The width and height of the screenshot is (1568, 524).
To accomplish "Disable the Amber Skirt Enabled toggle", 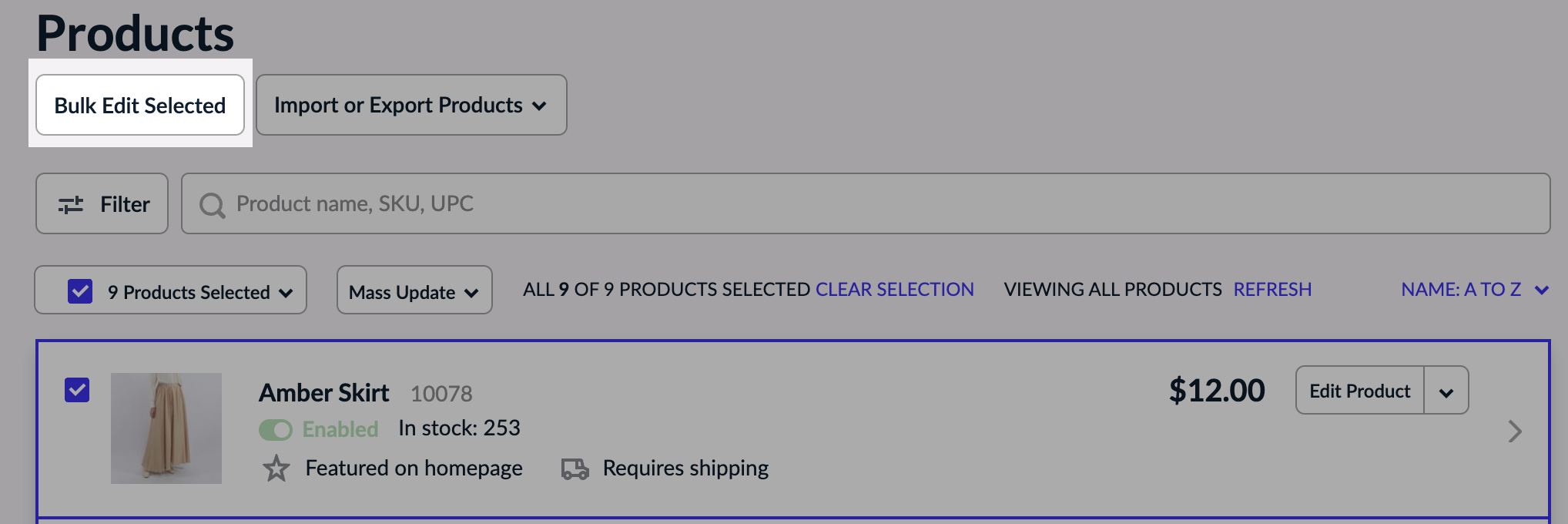I will (x=276, y=429).
